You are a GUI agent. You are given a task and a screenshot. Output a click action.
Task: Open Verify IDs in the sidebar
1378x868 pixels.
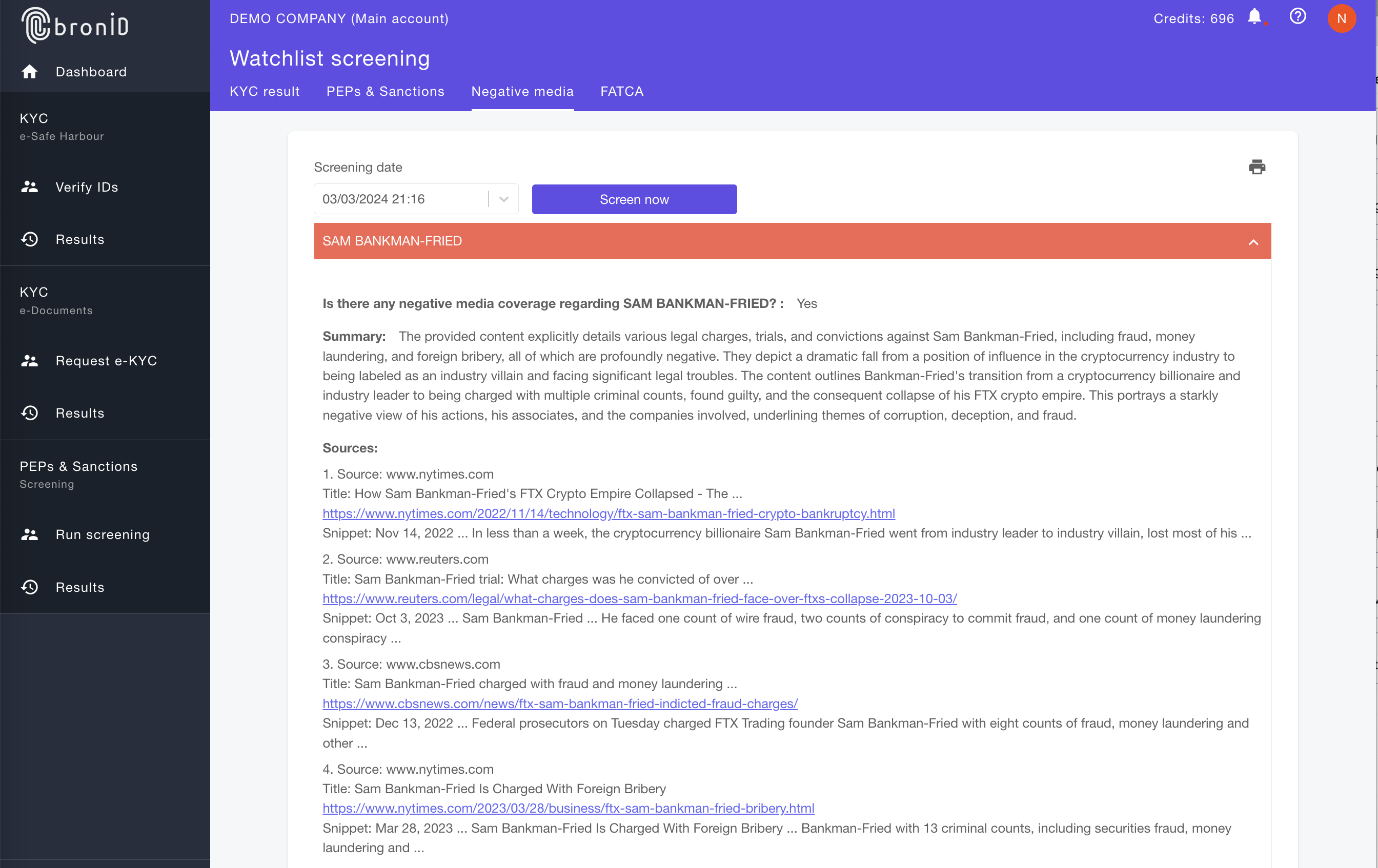point(87,187)
